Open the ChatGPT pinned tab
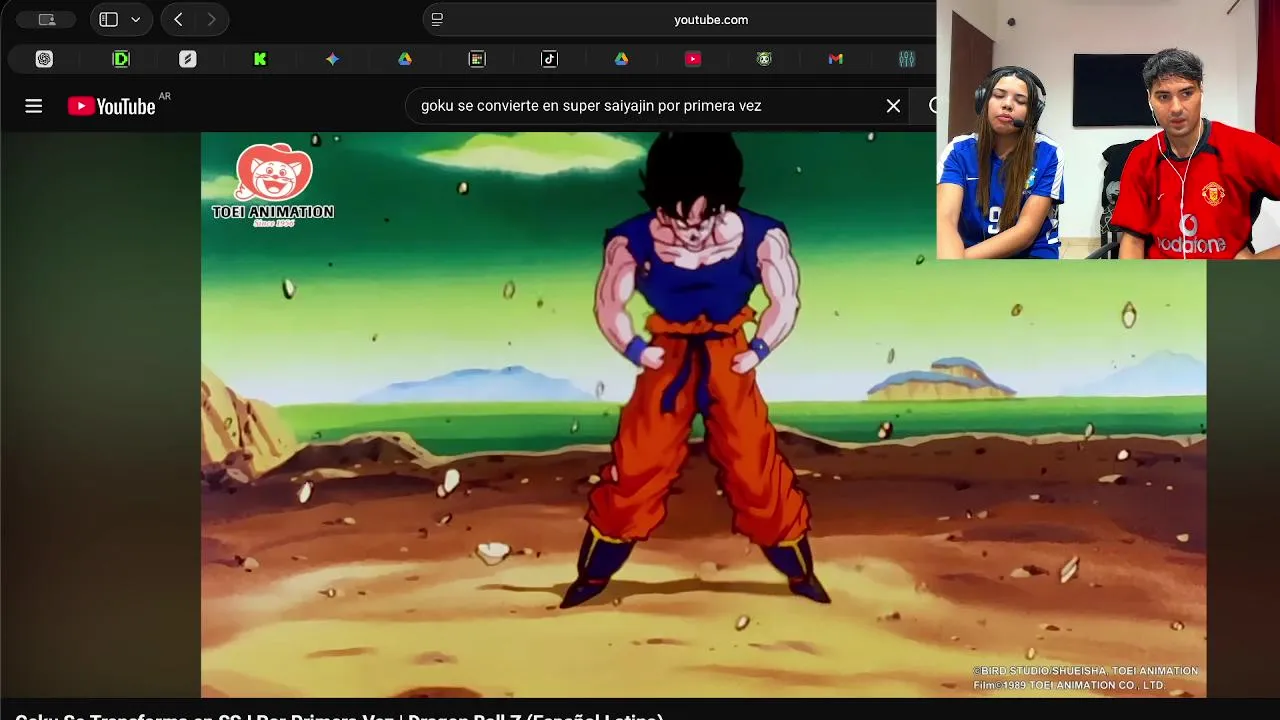The width and height of the screenshot is (1280, 720). click(x=44, y=59)
